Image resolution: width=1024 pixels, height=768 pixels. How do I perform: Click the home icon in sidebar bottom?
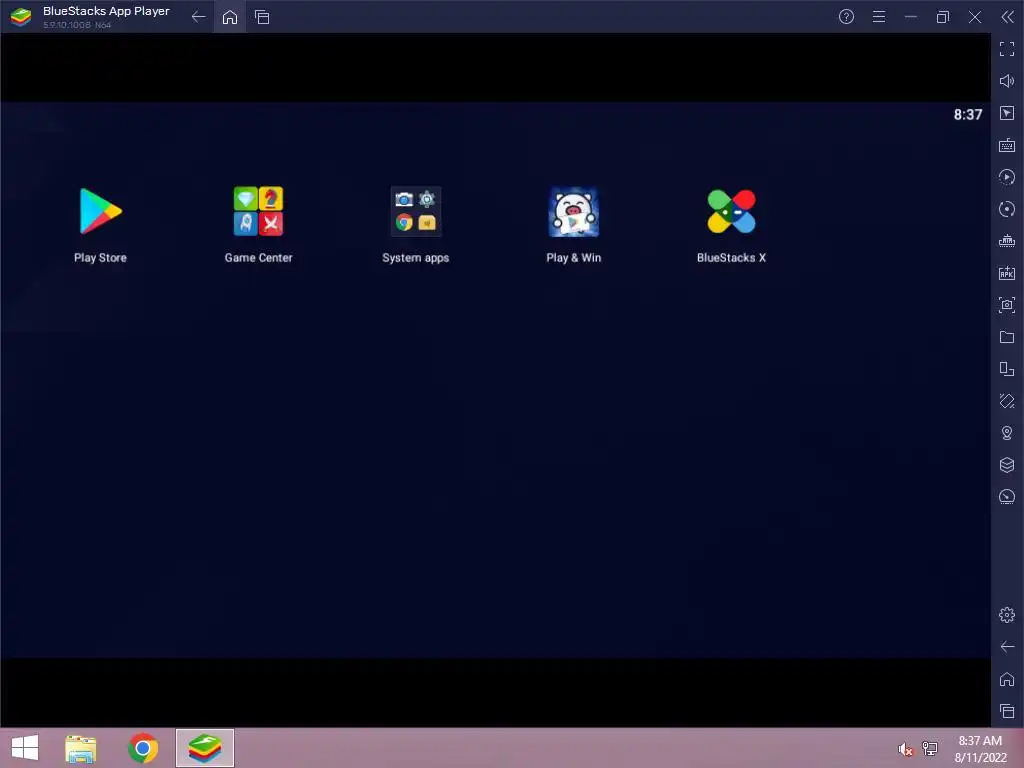click(1007, 679)
